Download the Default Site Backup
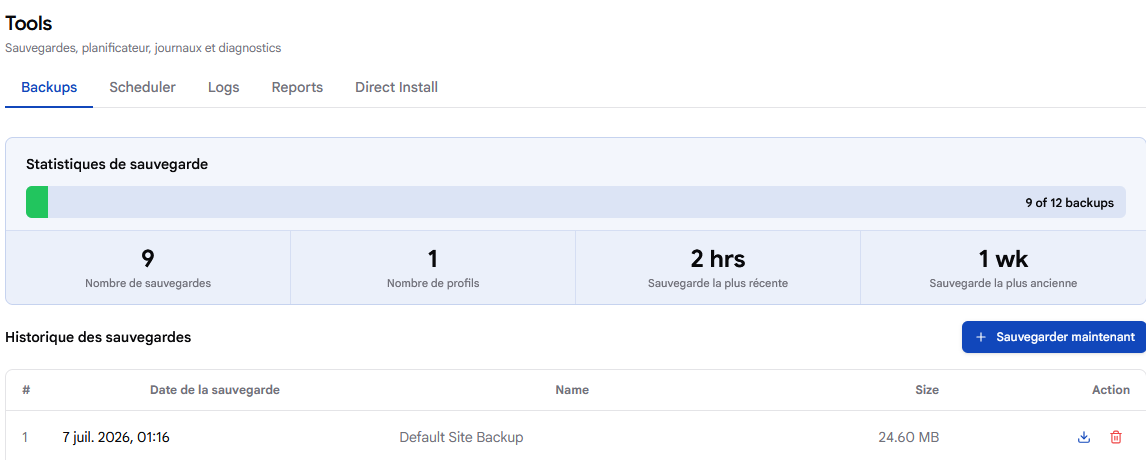The image size is (1146, 460). 1084,437
